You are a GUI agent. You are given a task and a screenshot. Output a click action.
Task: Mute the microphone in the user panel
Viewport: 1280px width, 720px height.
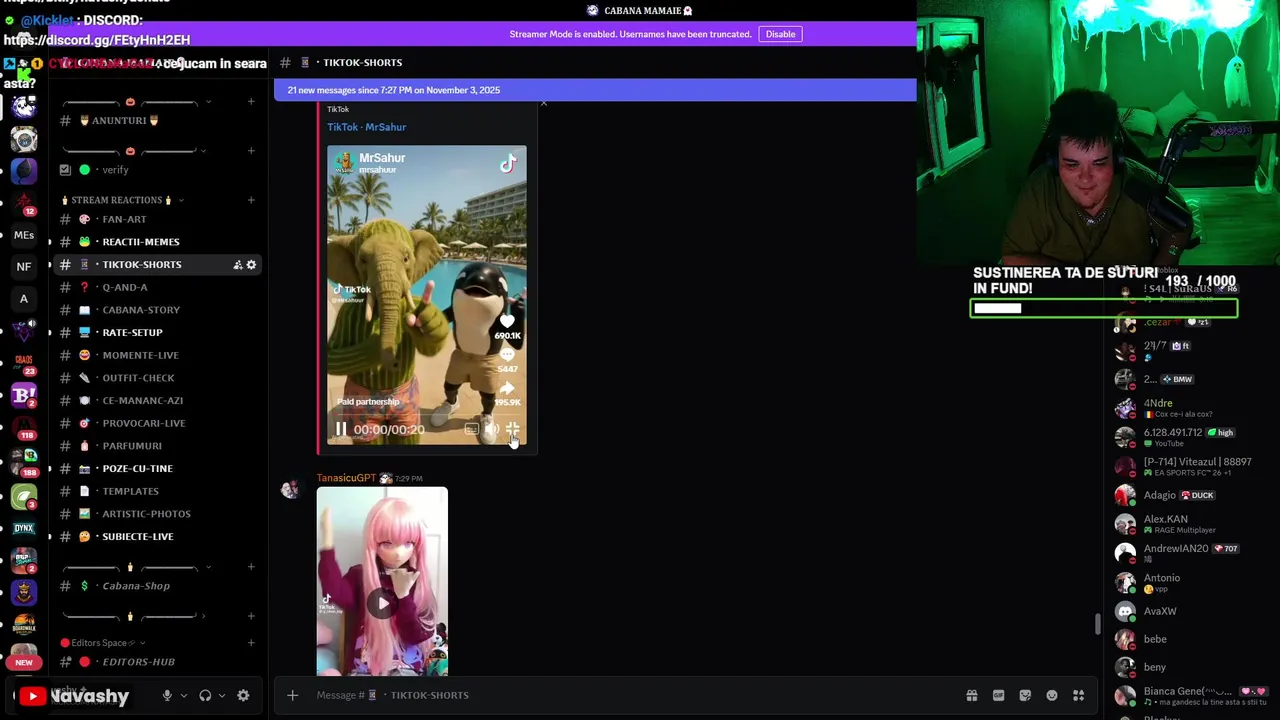coord(167,695)
